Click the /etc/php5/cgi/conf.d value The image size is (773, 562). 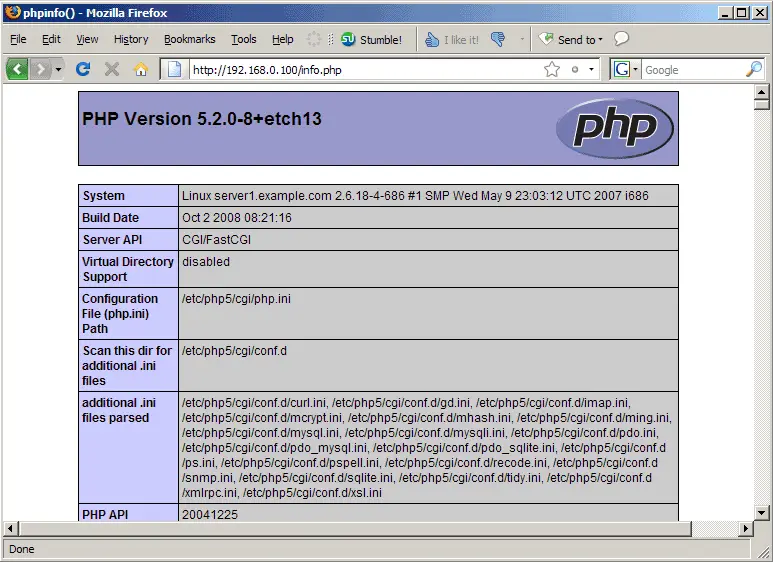tap(234, 351)
